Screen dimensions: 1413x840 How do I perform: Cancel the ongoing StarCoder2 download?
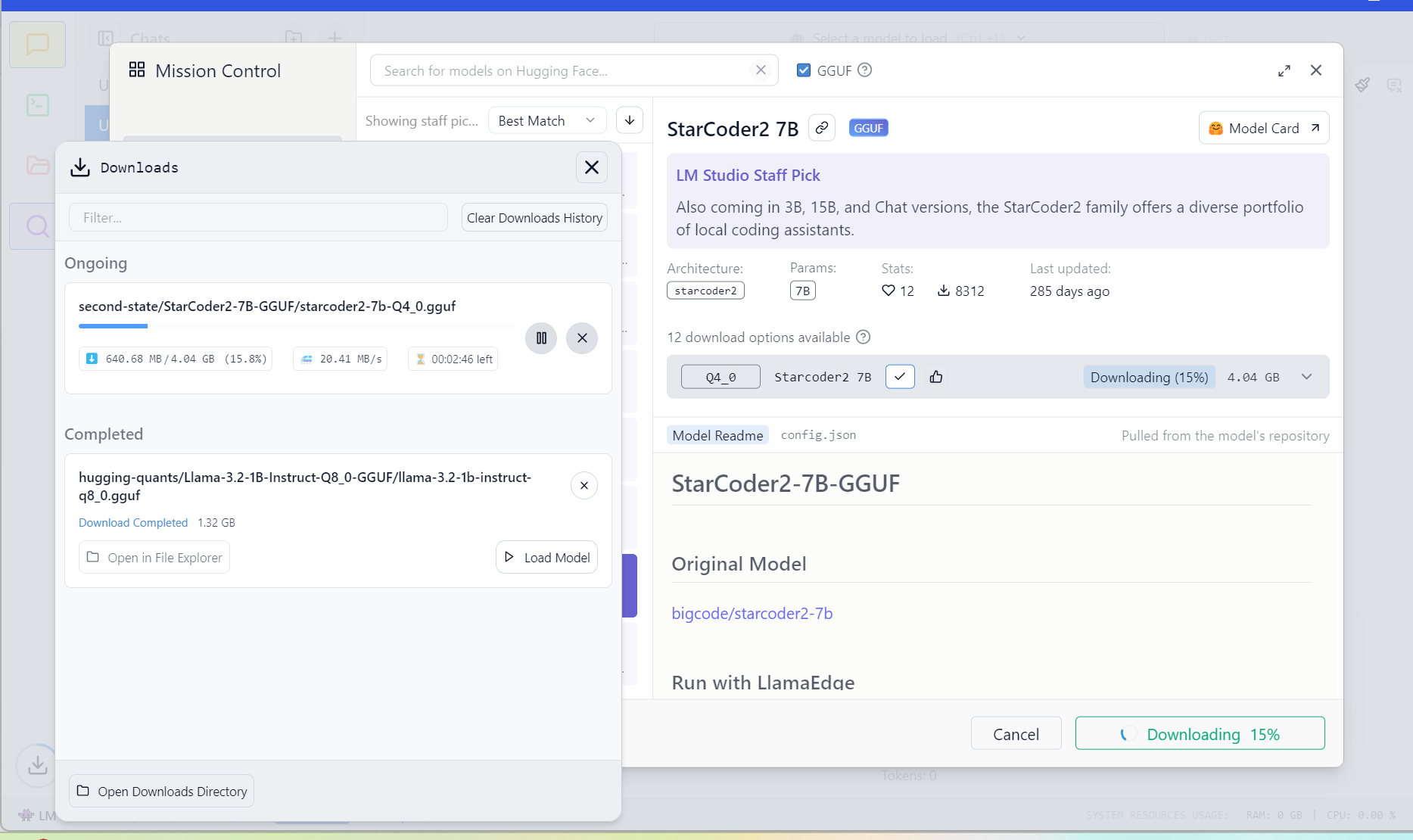pyautogui.click(x=582, y=338)
